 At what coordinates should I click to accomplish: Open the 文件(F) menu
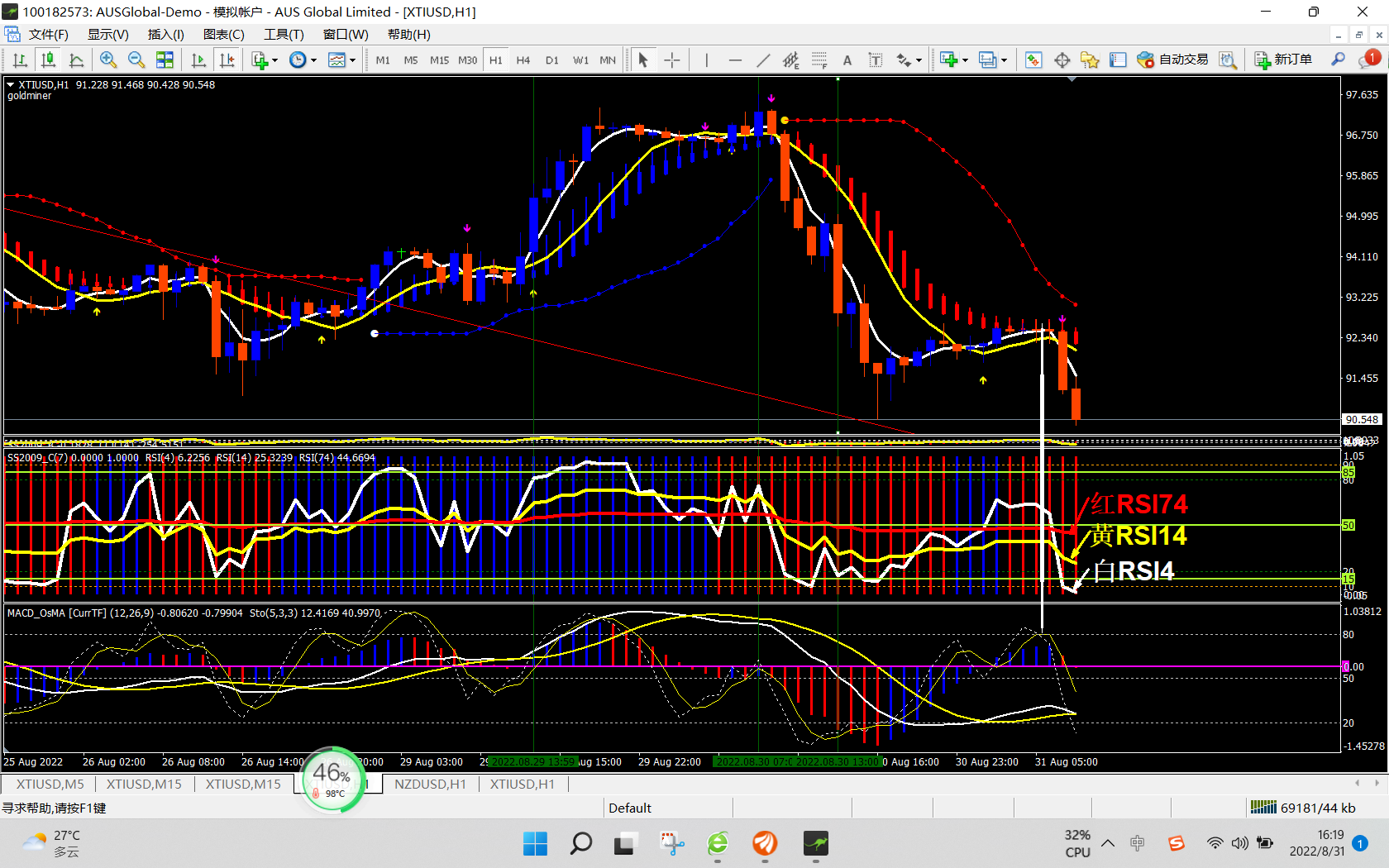tap(48, 34)
